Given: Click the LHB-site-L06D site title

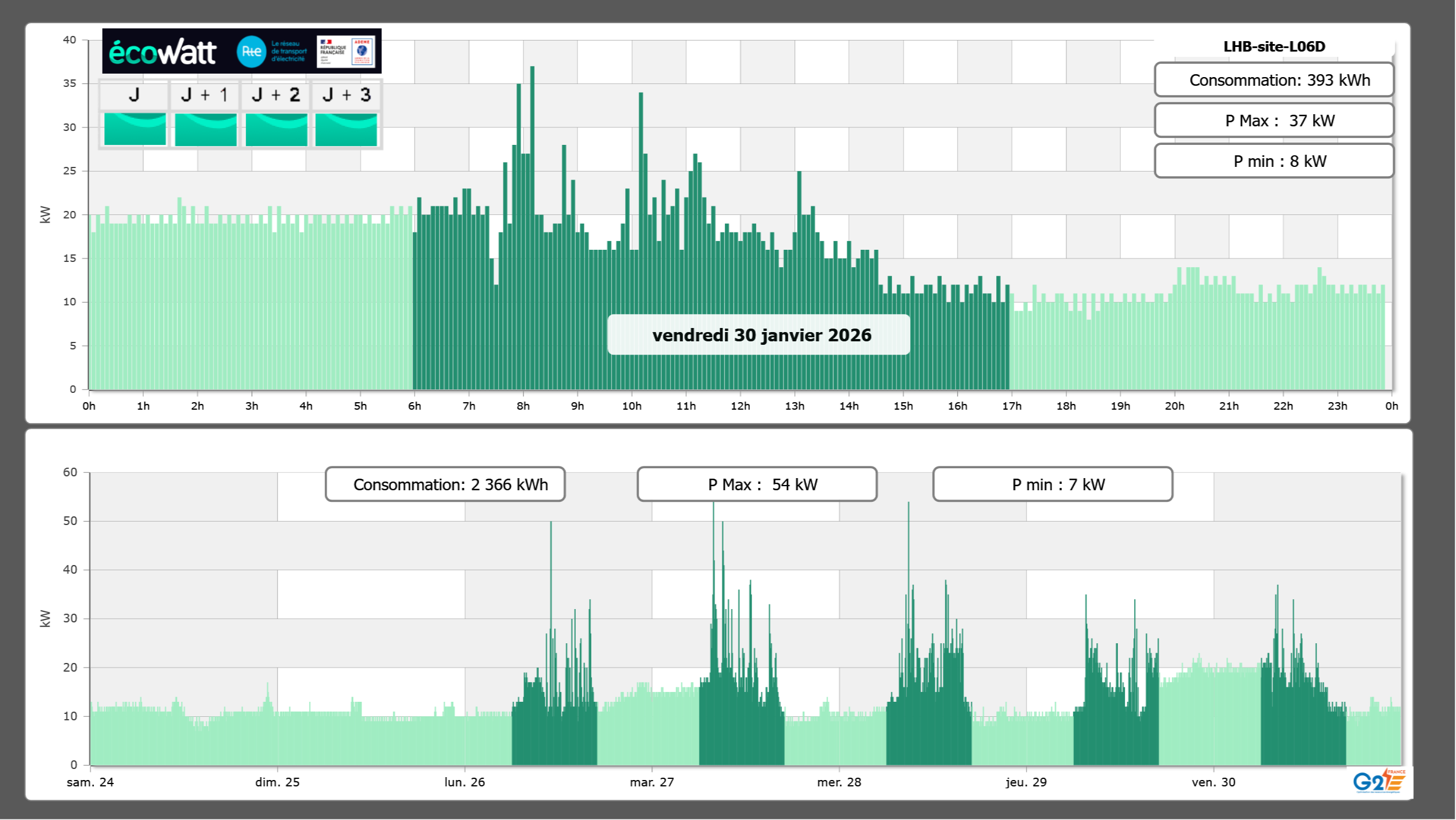Looking at the screenshot, I should (x=1273, y=46).
